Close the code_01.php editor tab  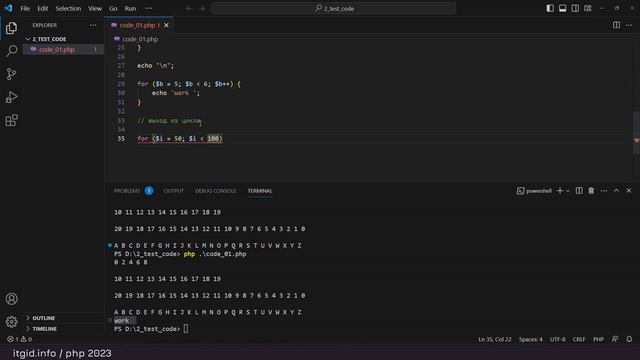click(166, 25)
